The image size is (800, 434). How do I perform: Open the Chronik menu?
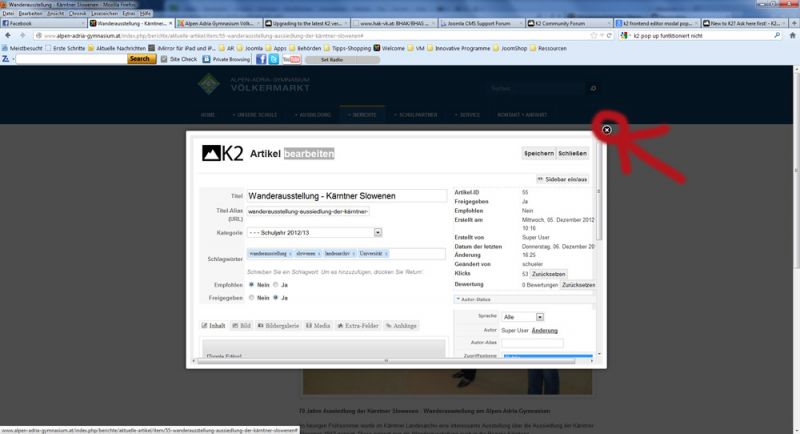[x=78, y=13]
